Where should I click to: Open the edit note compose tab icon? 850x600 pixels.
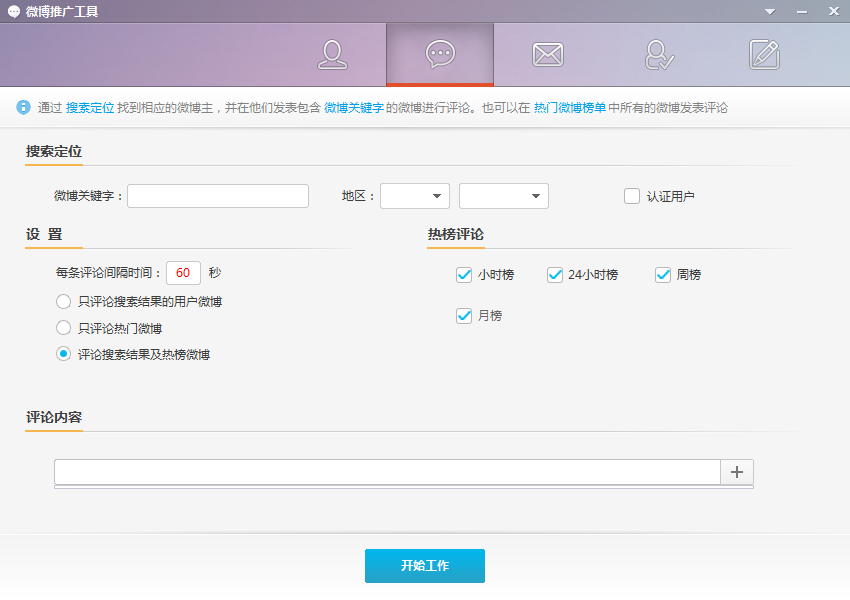pyautogui.click(x=764, y=55)
